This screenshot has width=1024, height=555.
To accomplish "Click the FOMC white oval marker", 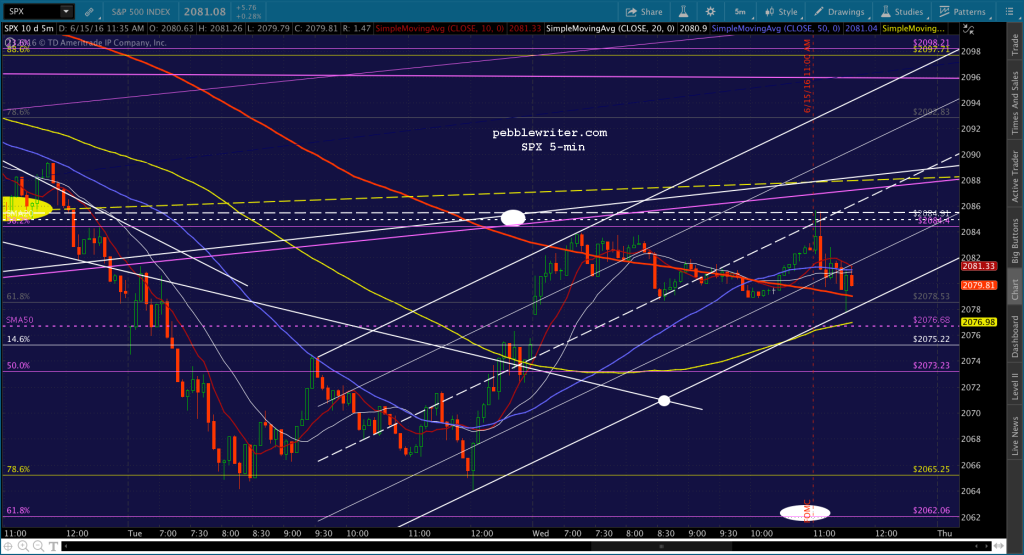I will tap(805, 513).
